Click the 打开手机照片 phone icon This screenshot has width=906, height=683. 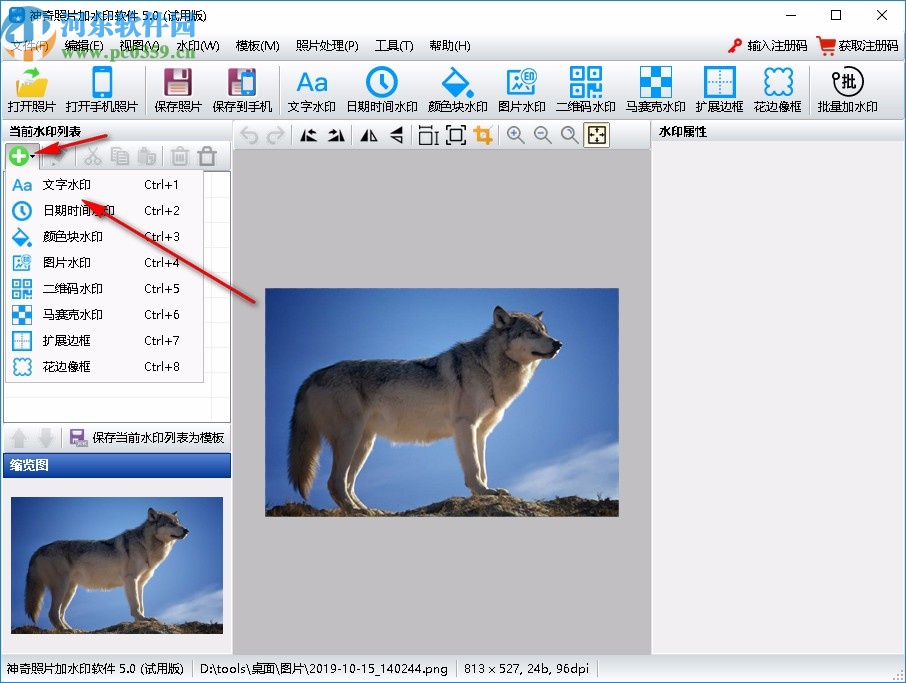[102, 83]
